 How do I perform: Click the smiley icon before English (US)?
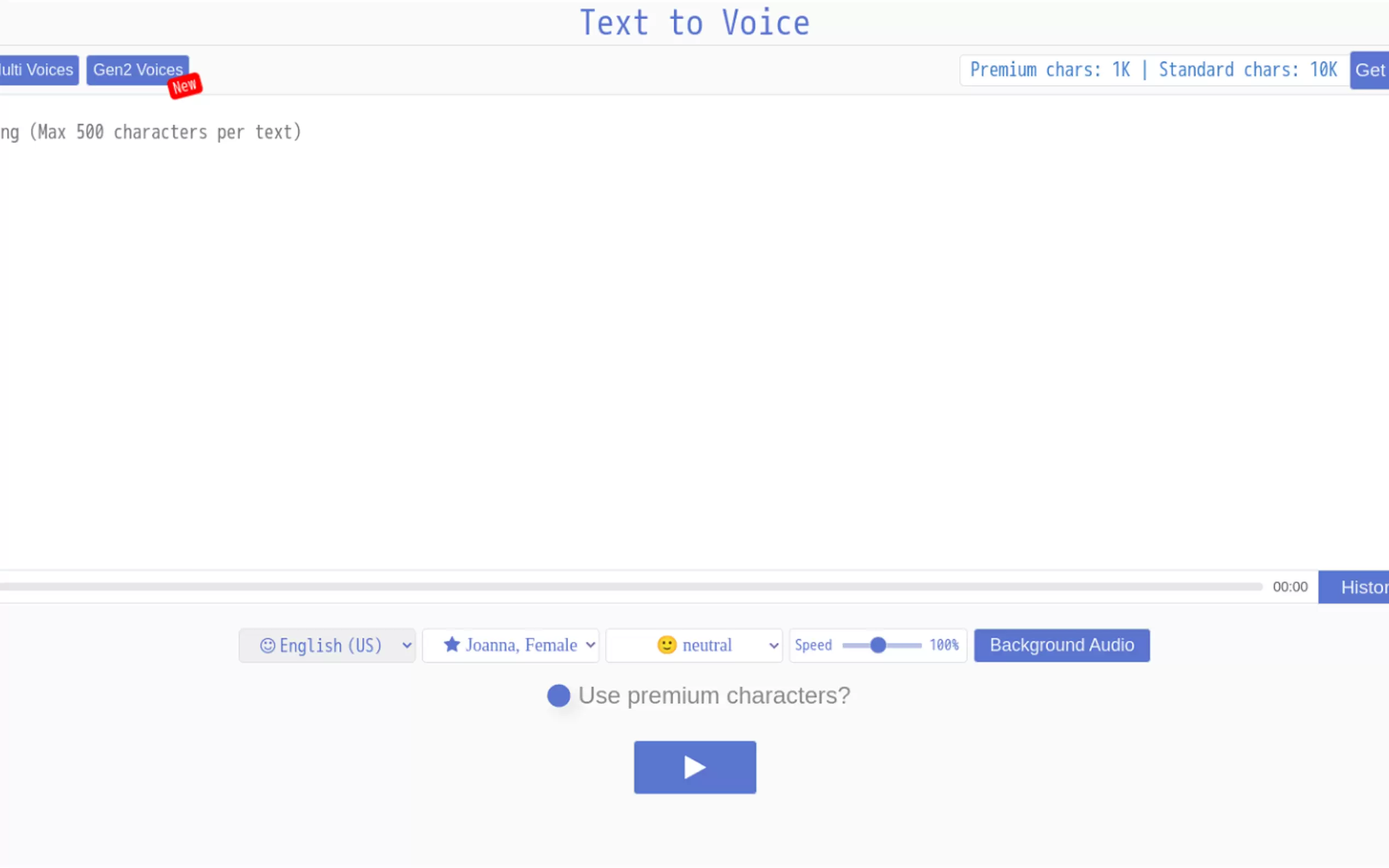click(x=267, y=645)
